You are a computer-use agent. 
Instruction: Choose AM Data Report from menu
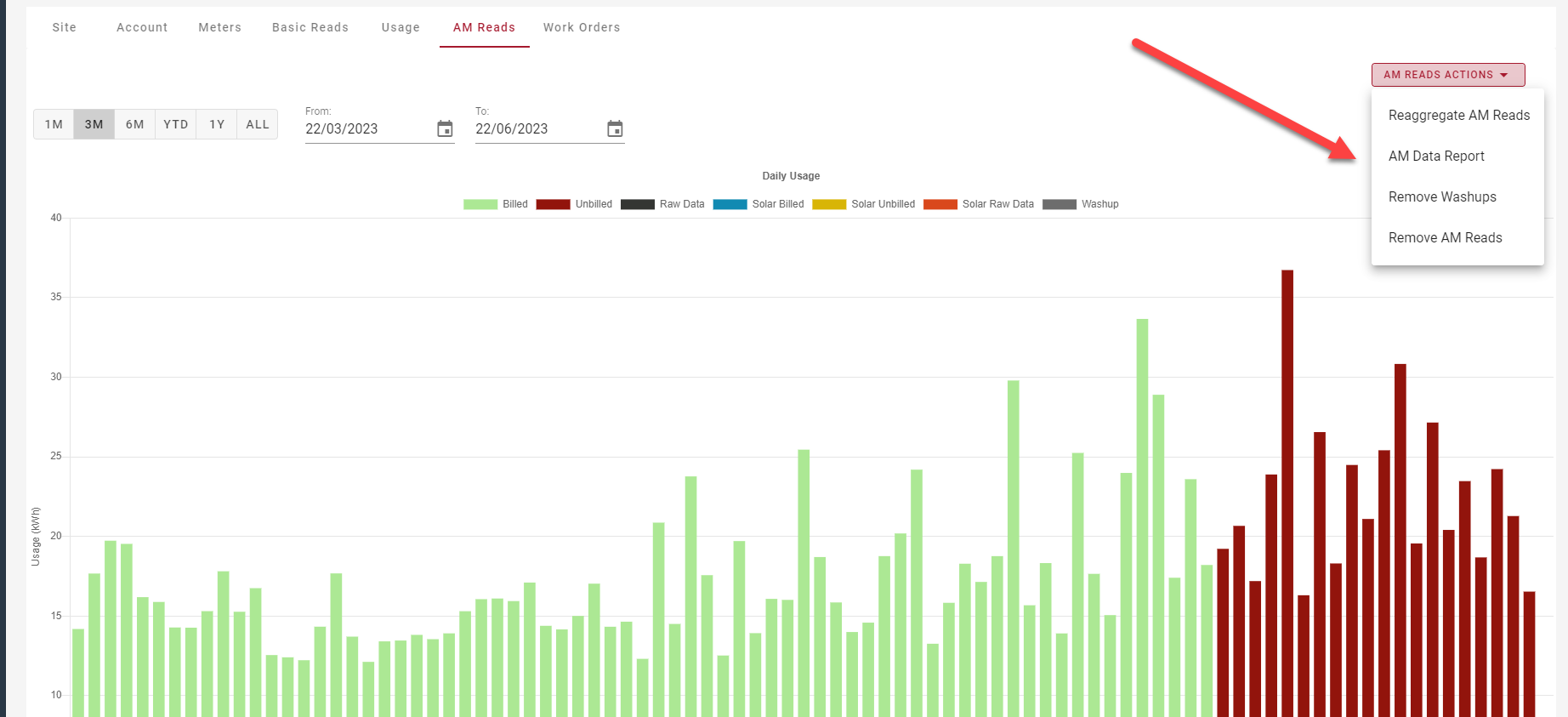coord(1436,156)
